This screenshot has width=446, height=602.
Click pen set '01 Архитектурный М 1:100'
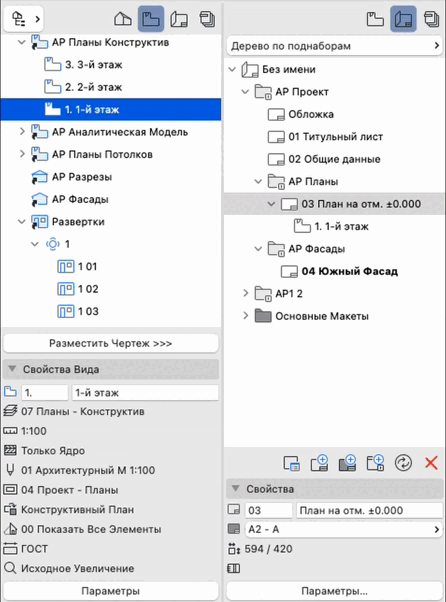click(x=88, y=470)
